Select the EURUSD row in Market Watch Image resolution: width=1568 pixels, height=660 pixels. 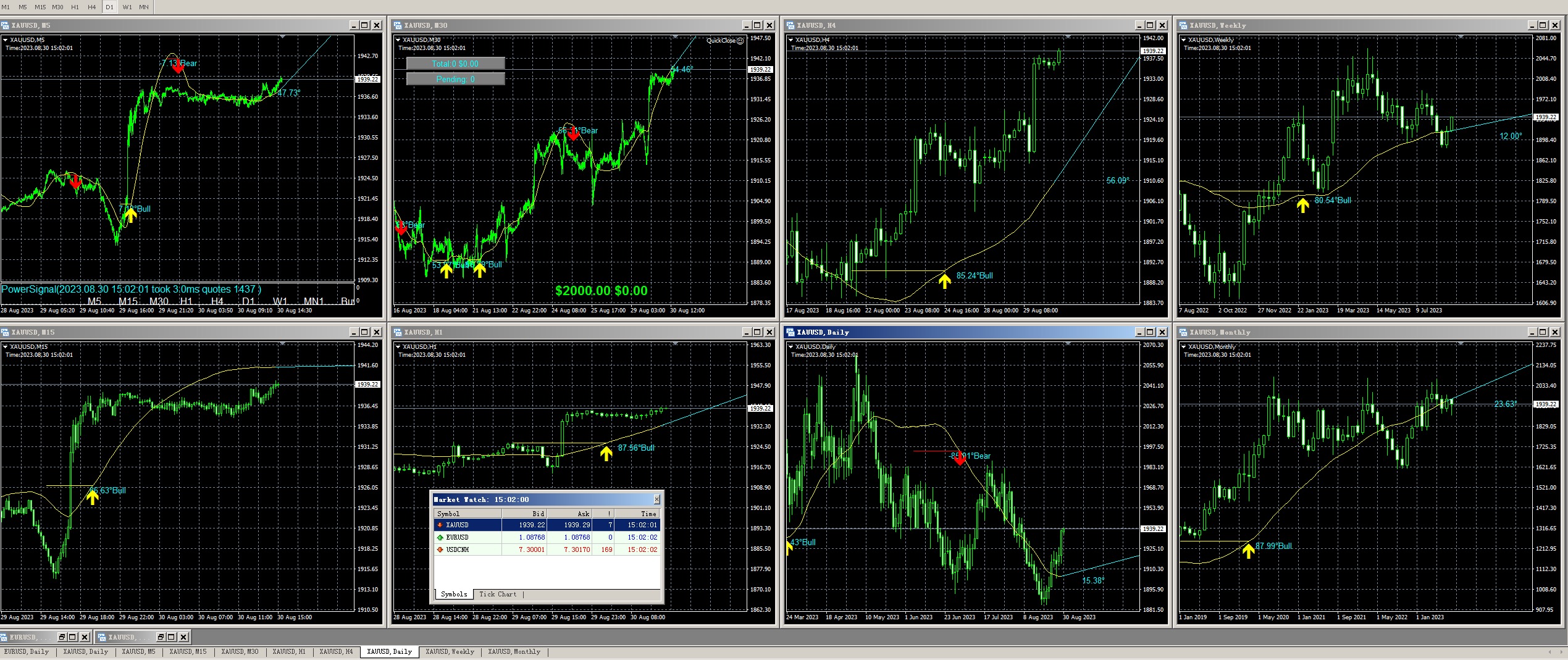pyautogui.click(x=547, y=537)
